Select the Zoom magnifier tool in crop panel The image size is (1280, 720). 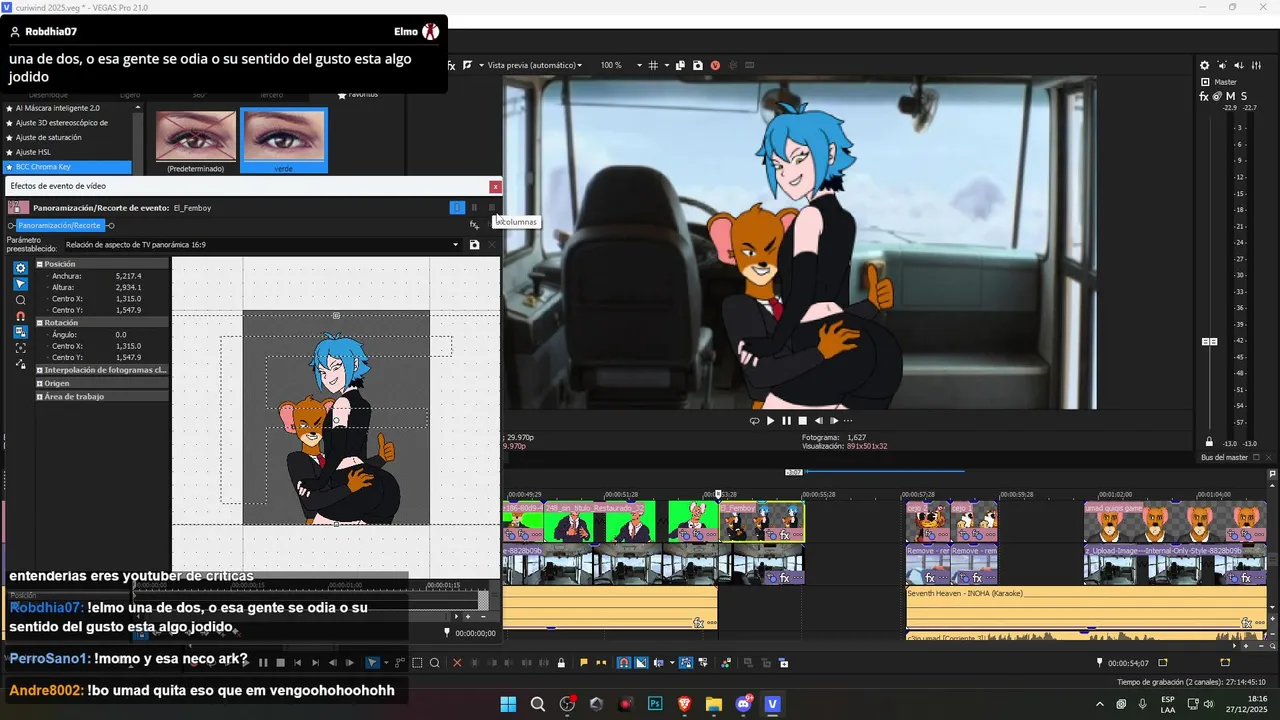(20, 300)
